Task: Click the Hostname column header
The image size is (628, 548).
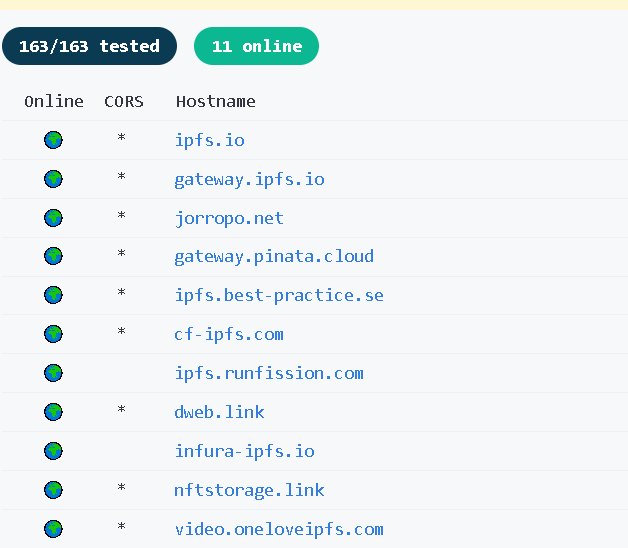Action: pyautogui.click(x=215, y=101)
